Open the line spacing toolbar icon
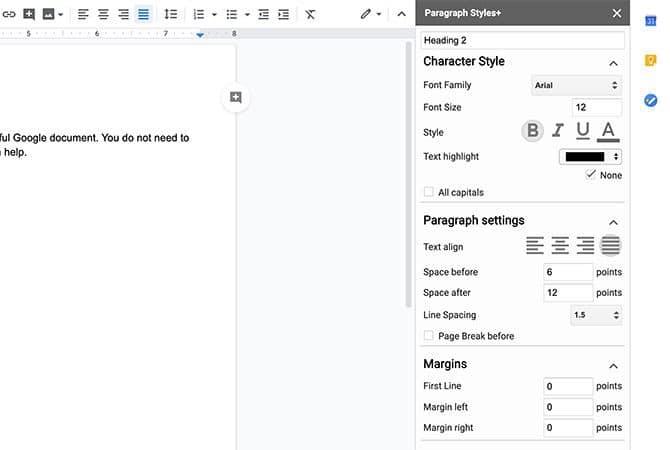670x450 pixels. click(170, 15)
